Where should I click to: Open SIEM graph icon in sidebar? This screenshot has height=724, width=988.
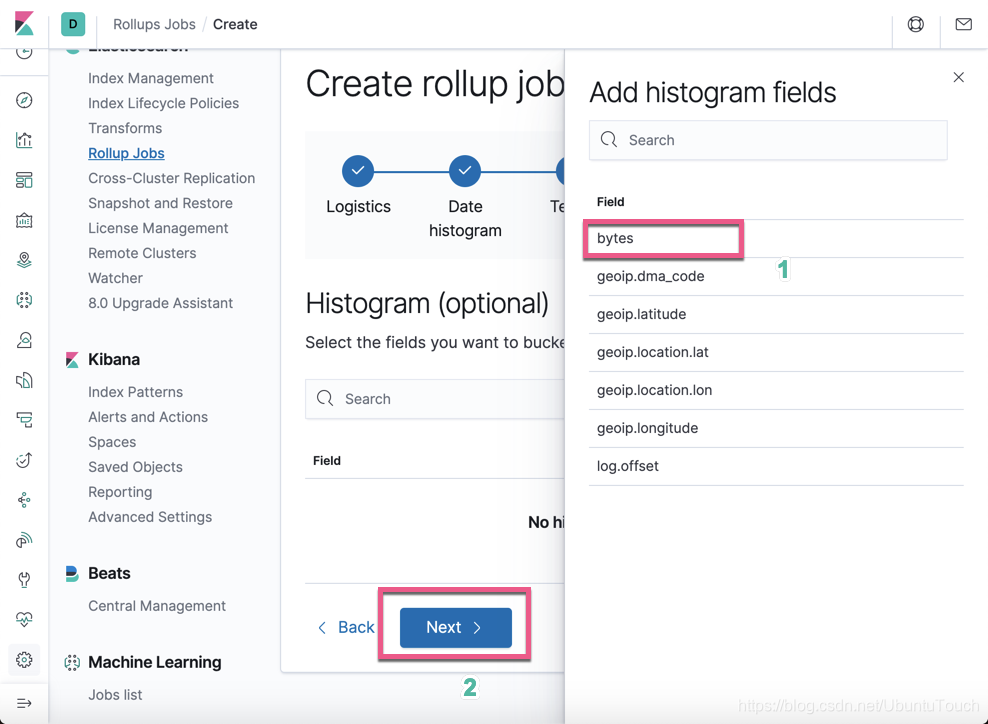tap(24, 500)
